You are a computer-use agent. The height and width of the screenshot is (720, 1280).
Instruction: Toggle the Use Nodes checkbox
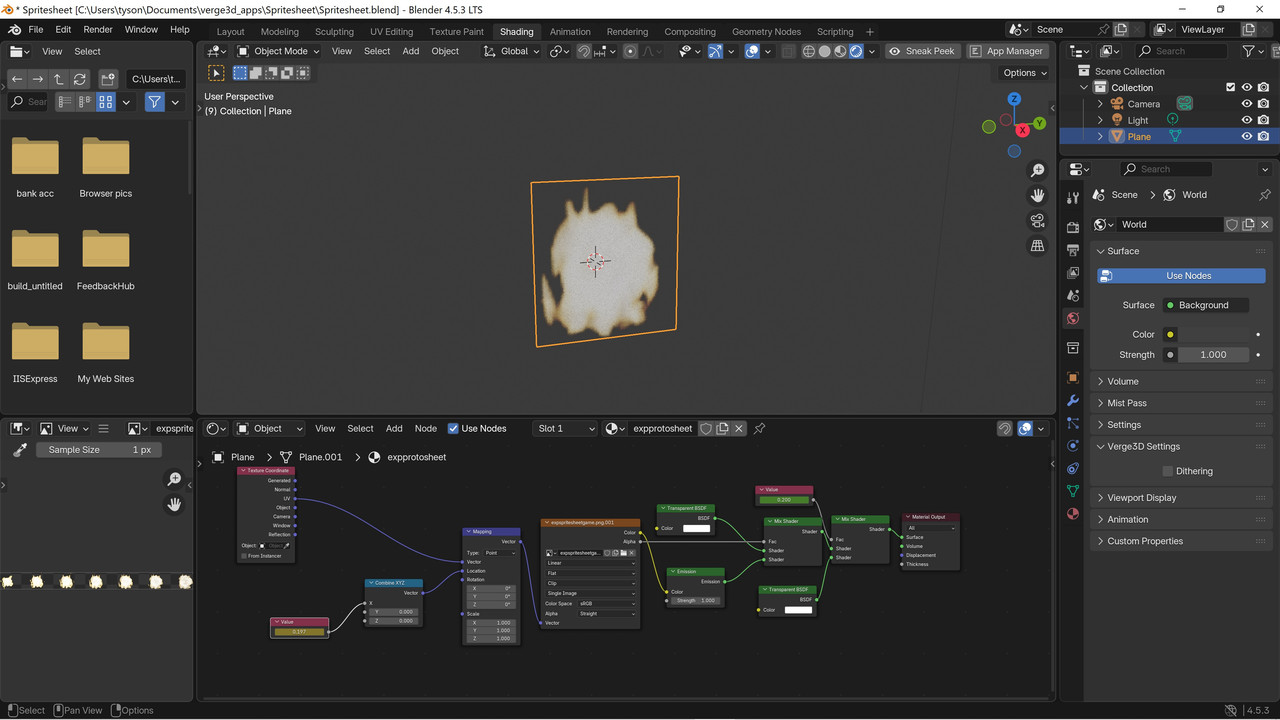pos(453,429)
